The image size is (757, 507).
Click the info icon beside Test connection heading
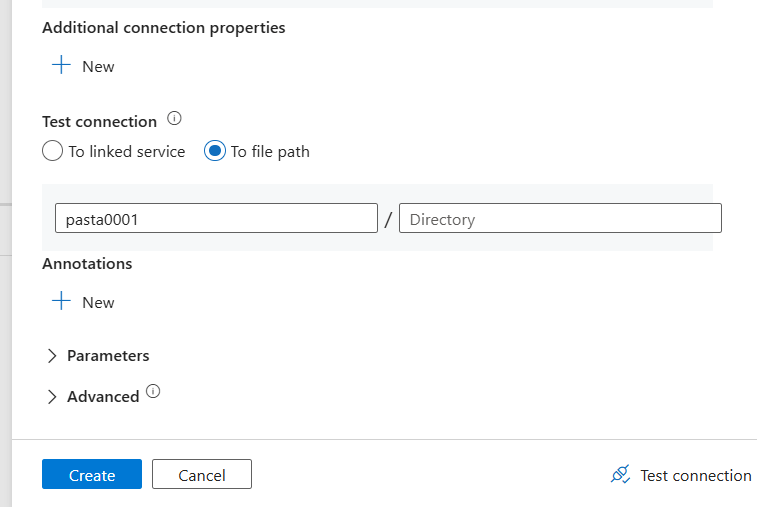tap(175, 119)
